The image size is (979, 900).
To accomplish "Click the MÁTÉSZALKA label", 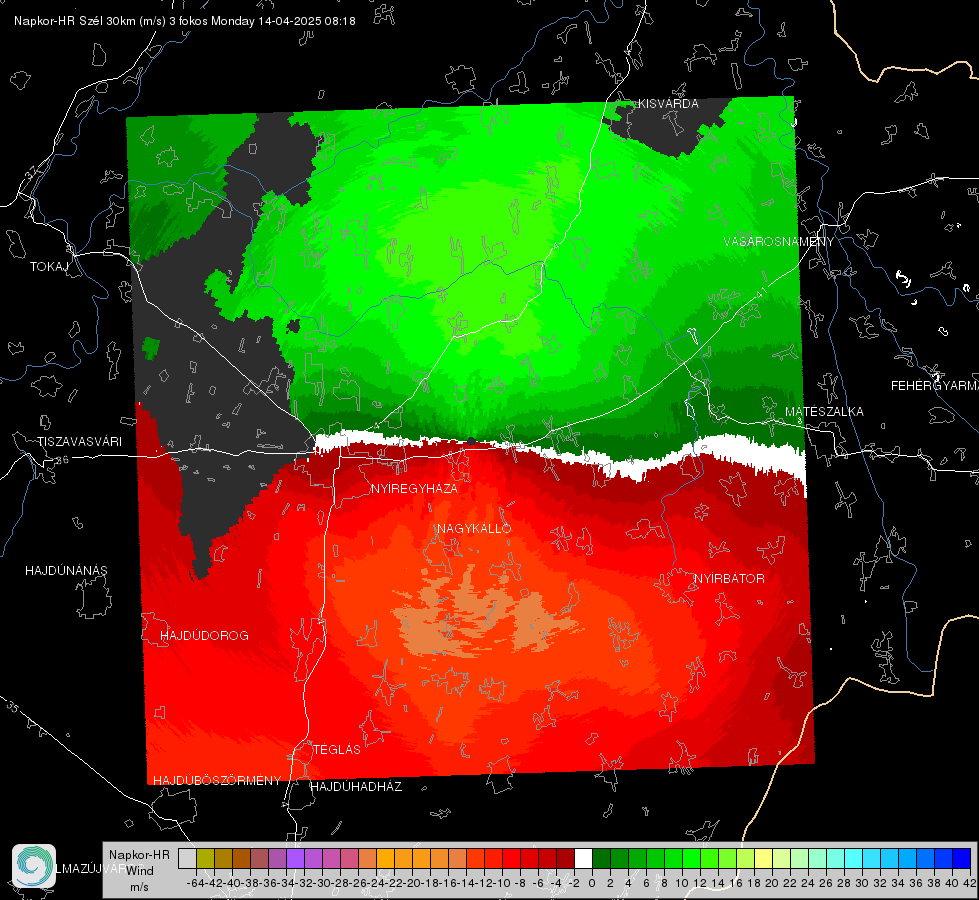I will 824,412.
